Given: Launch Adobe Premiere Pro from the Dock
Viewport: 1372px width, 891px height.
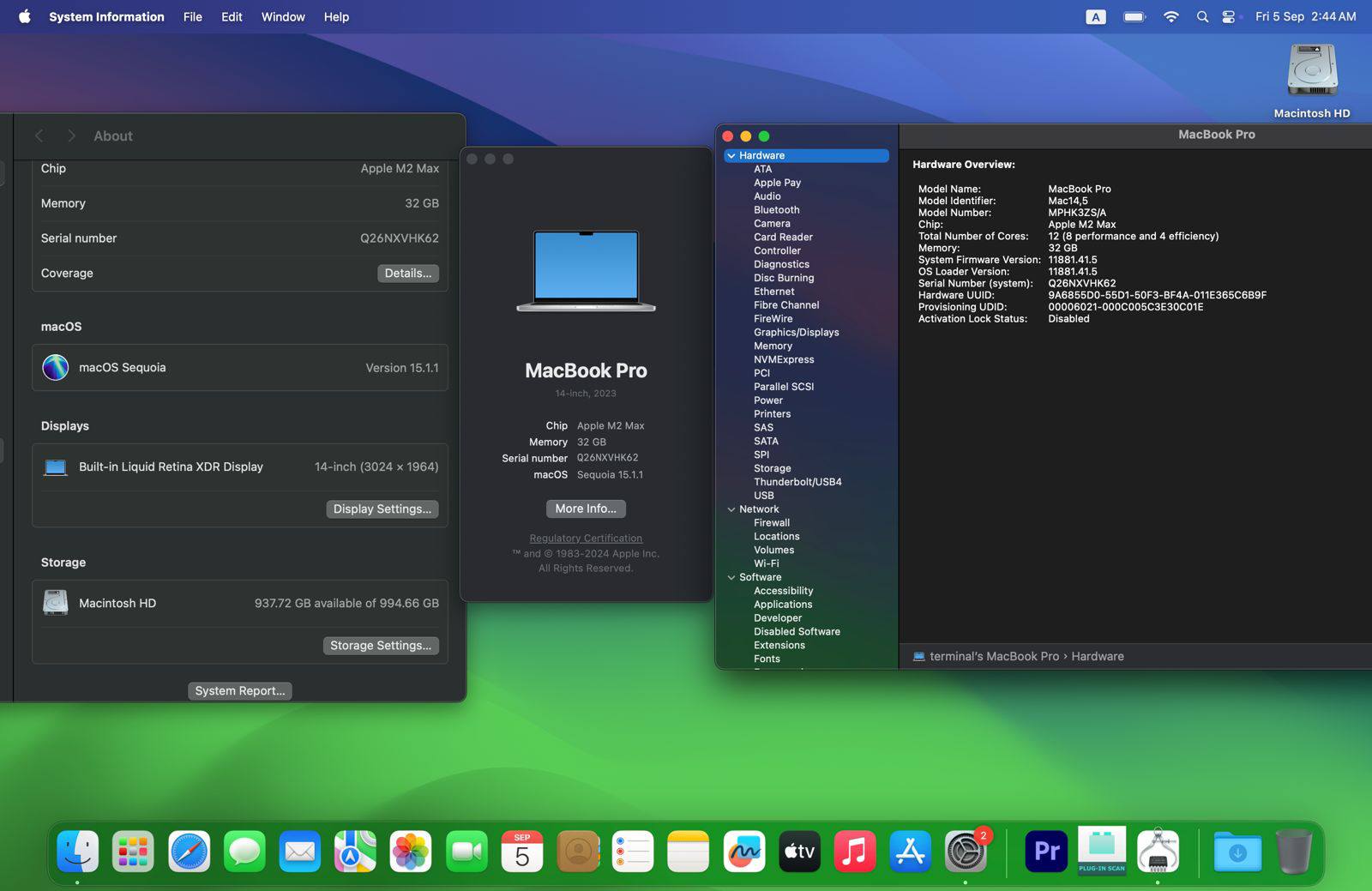Looking at the screenshot, I should (x=1046, y=852).
